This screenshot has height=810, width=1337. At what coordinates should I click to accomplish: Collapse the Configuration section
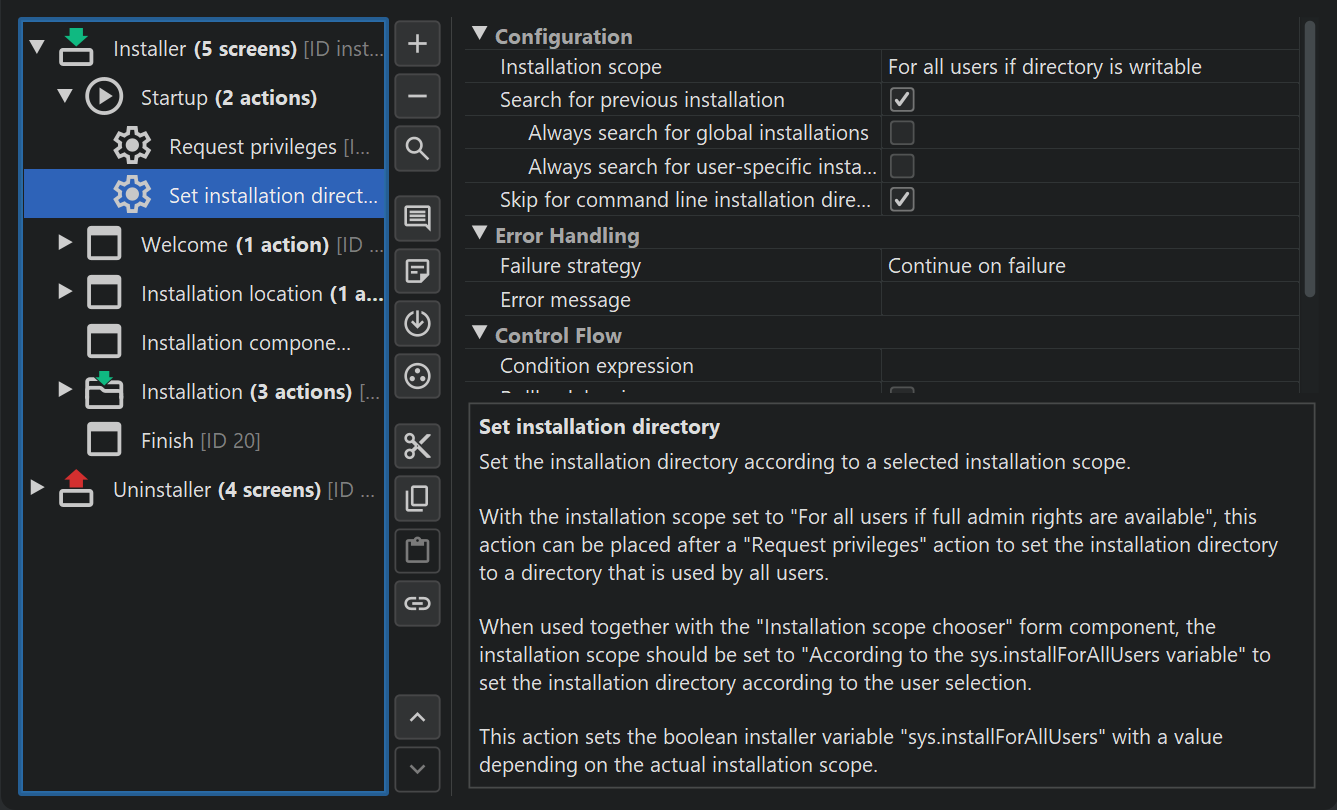pos(479,35)
